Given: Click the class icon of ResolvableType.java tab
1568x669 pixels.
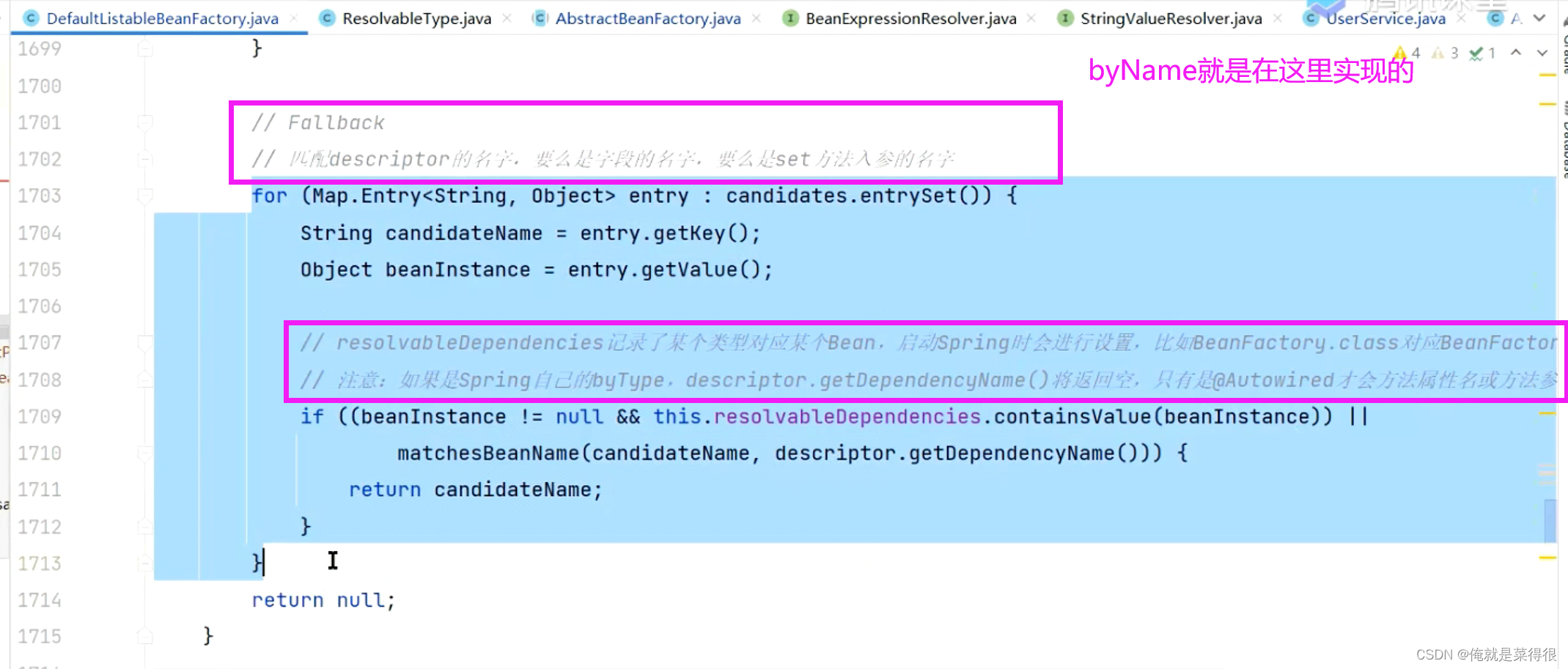Looking at the screenshot, I should point(328,18).
